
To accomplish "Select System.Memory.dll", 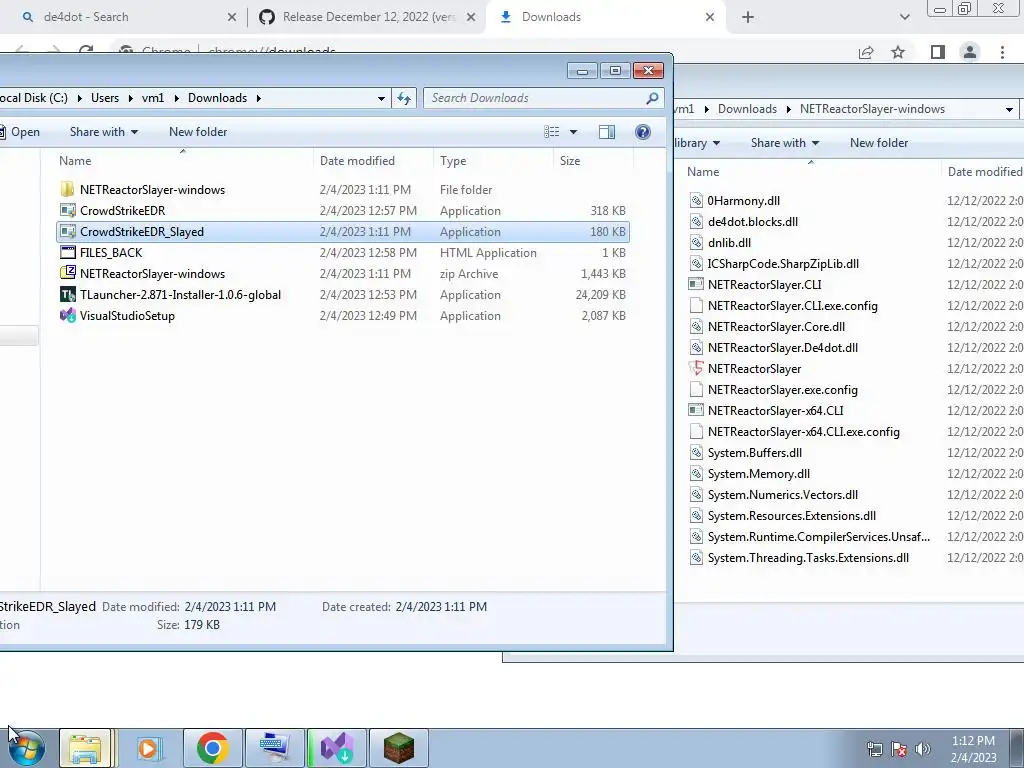I will point(758,473).
